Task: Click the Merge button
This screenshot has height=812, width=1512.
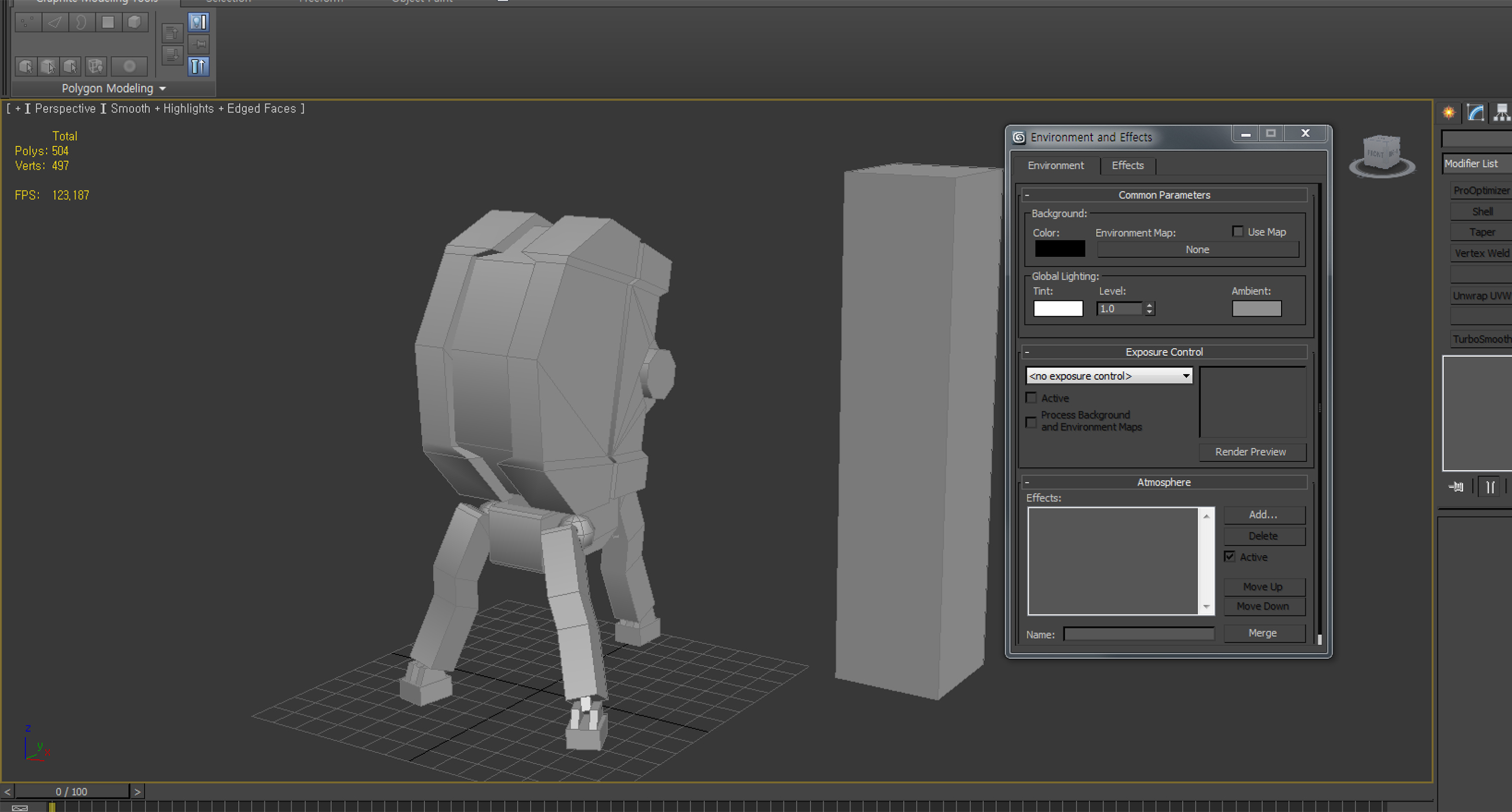Action: [1264, 633]
